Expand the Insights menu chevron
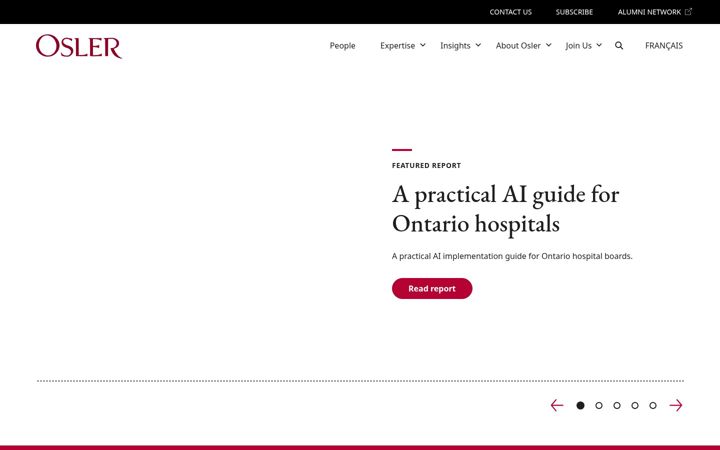720x450 pixels. pyautogui.click(x=478, y=45)
